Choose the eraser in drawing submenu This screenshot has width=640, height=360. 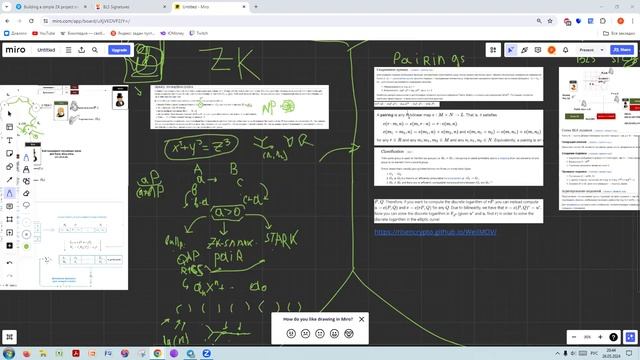click(27, 193)
